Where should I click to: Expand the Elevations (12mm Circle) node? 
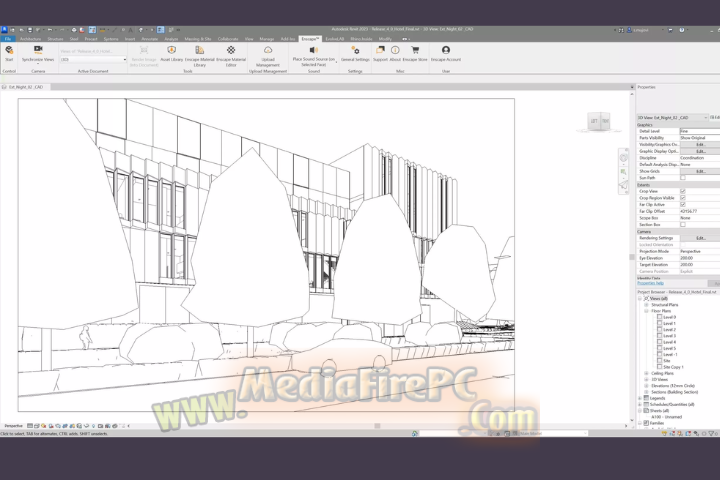point(647,386)
